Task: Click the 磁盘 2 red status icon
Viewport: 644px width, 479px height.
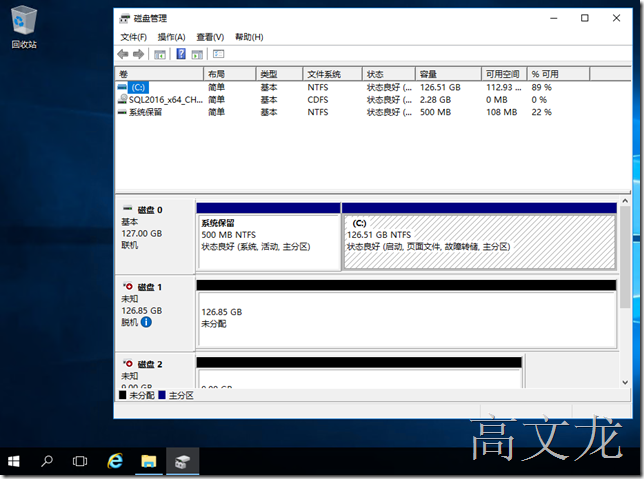Action: [128, 363]
